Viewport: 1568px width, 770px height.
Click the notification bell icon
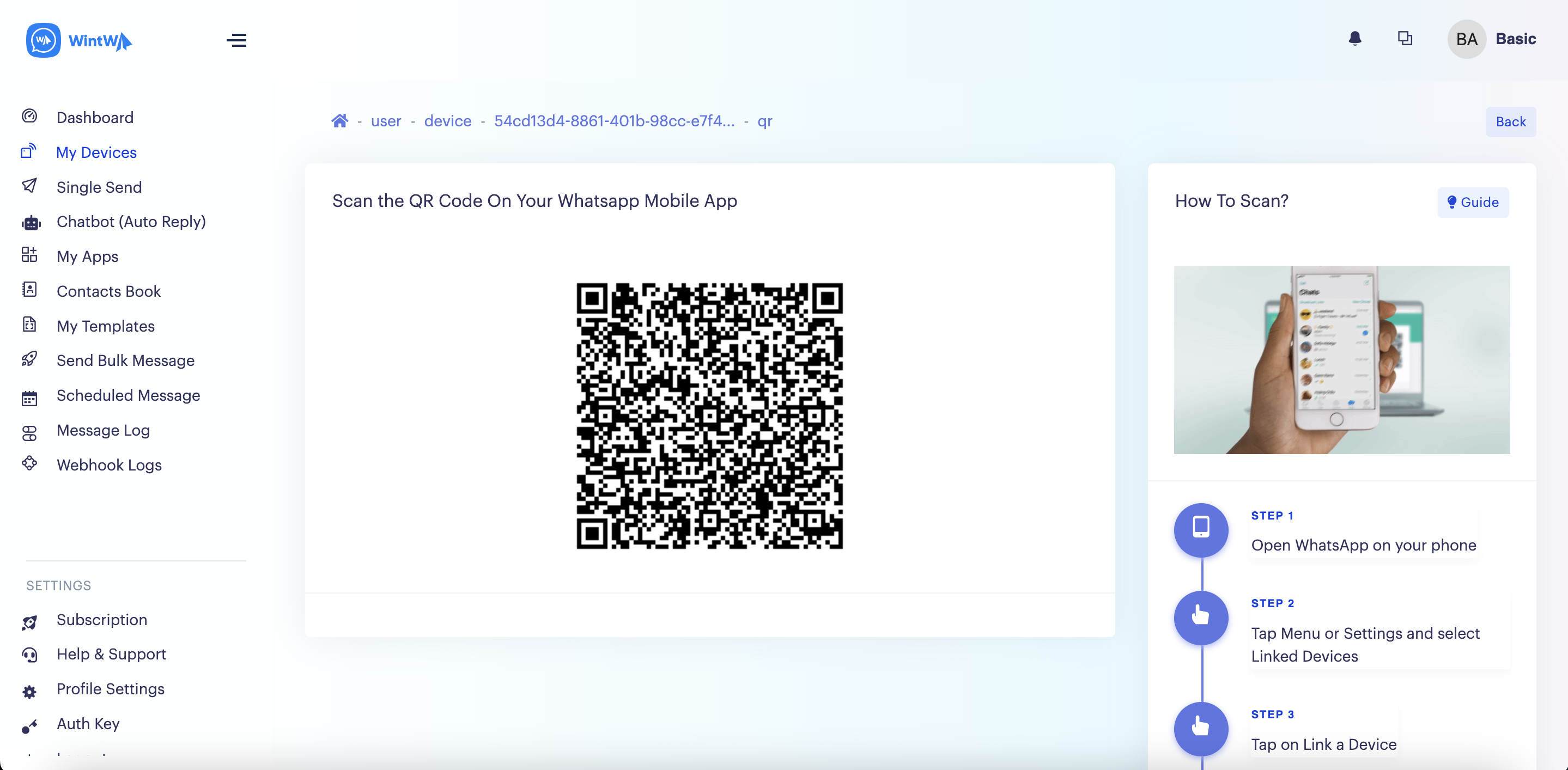click(x=1354, y=39)
